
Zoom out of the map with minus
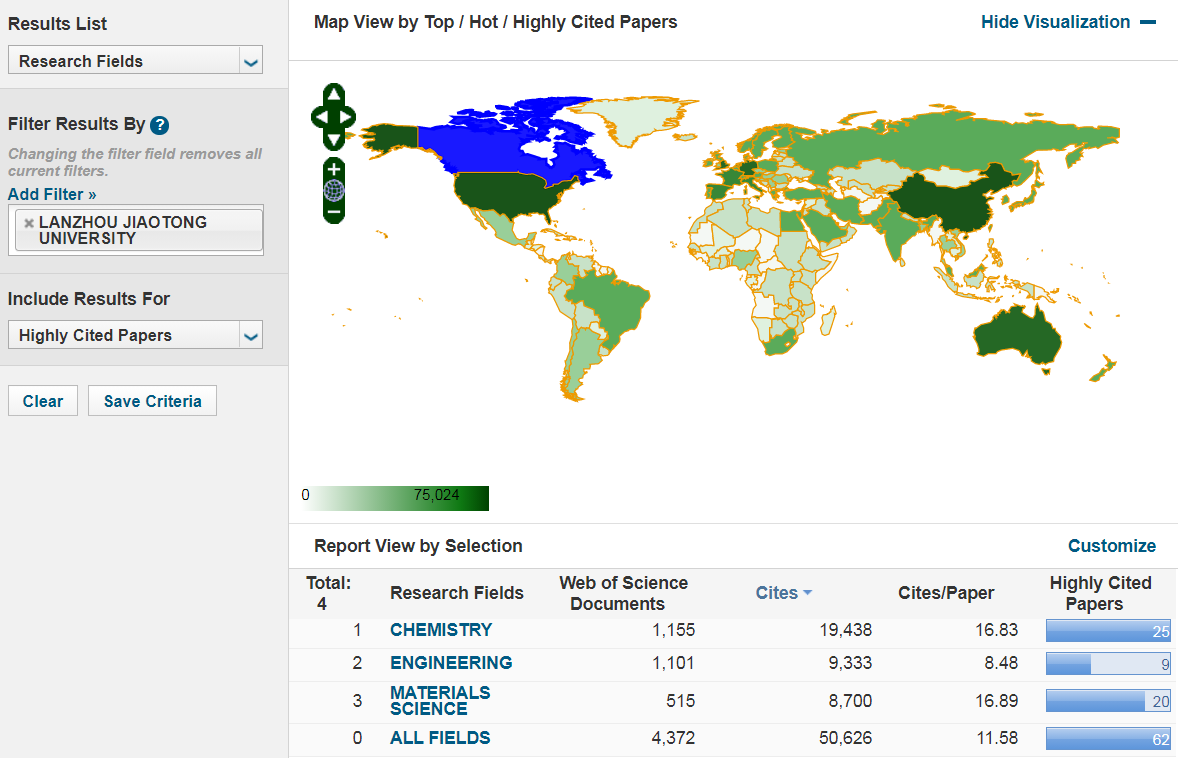coord(334,213)
